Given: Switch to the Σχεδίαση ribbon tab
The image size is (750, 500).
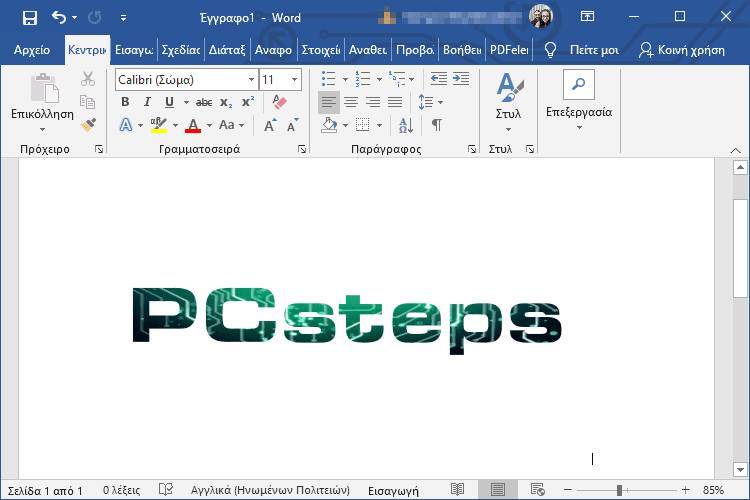Looking at the screenshot, I should pos(180,50).
